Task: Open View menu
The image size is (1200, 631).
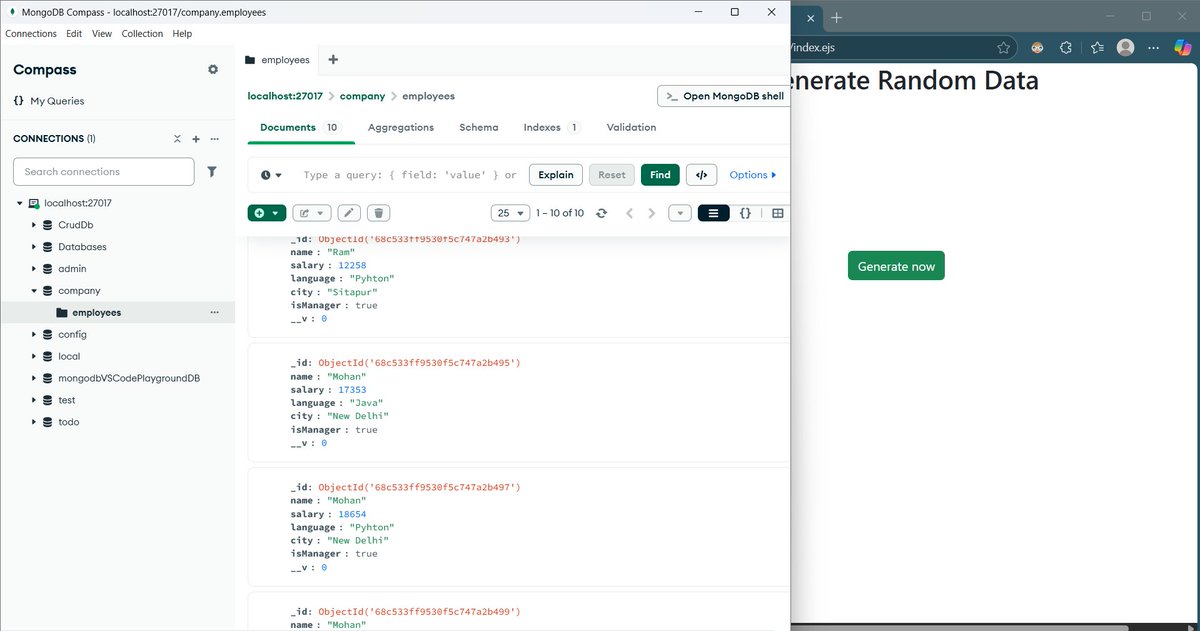Action: 102,33
